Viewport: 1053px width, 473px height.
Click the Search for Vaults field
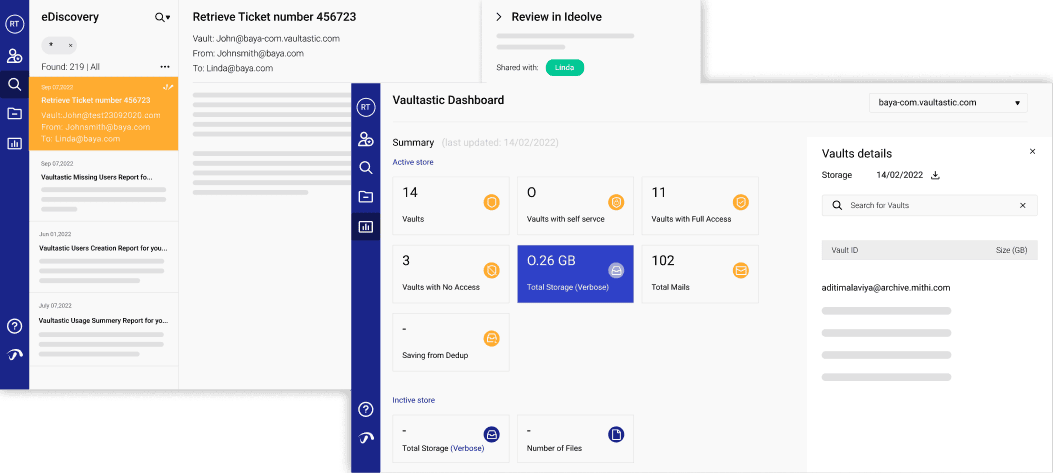pyautogui.click(x=929, y=205)
